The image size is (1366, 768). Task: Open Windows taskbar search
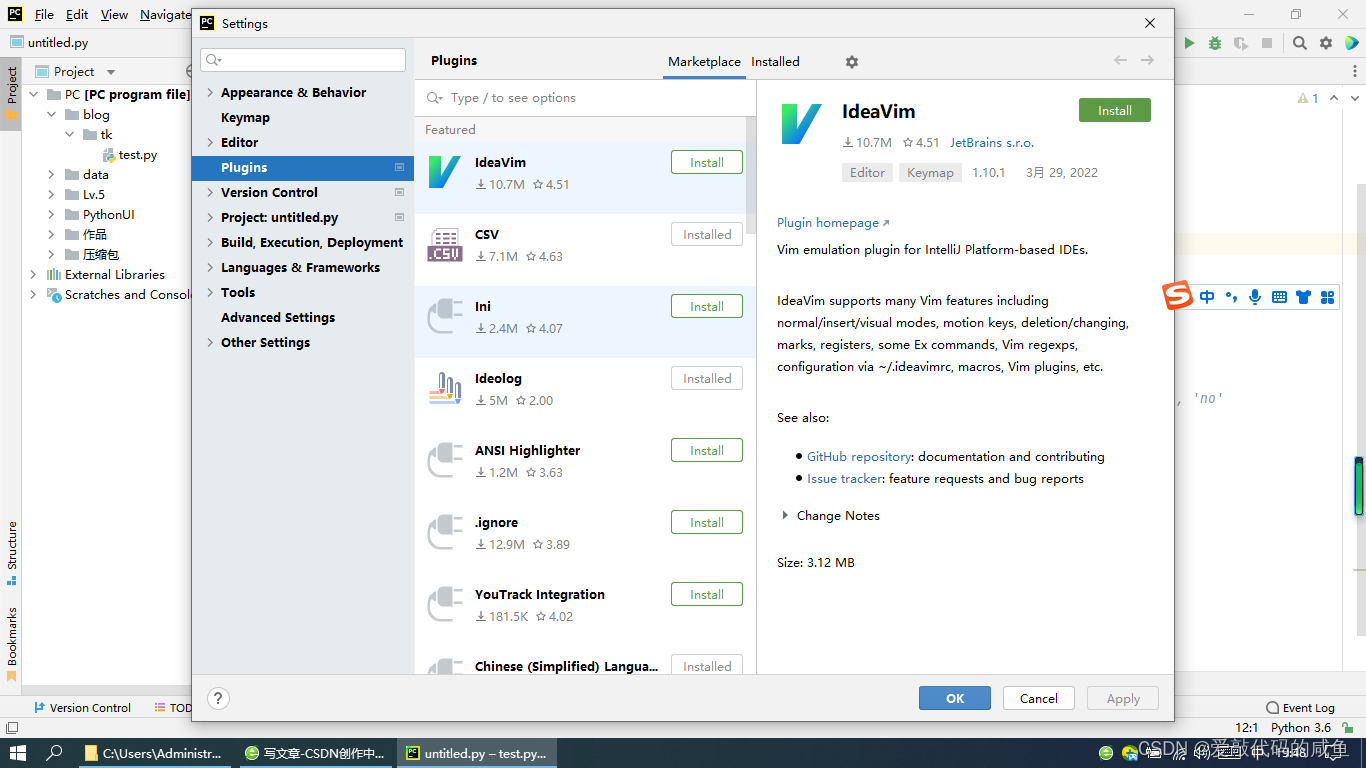(55, 753)
